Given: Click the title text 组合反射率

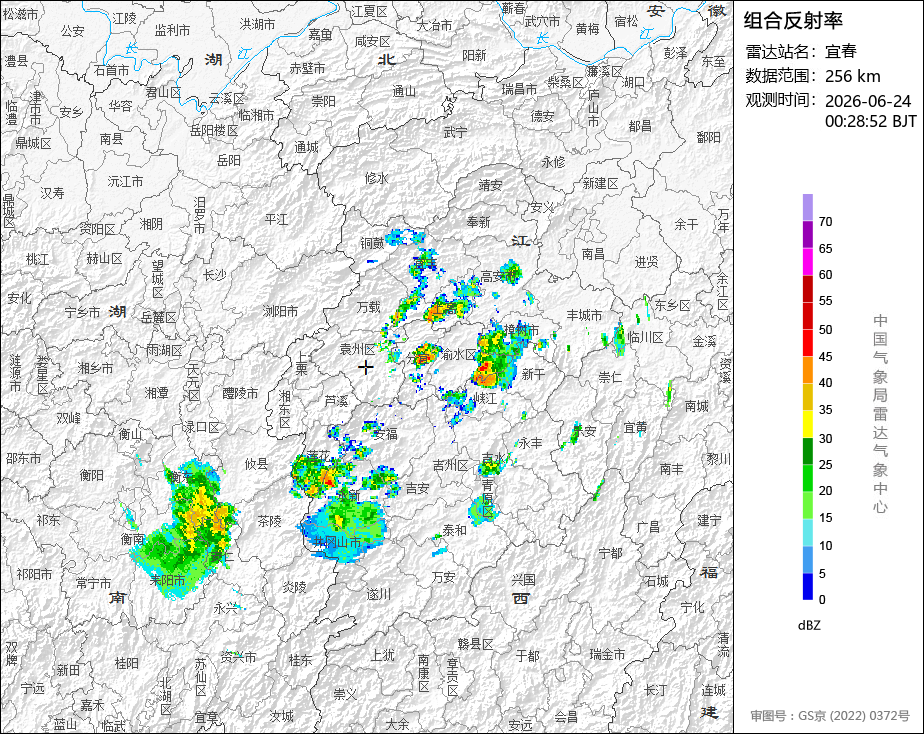Looking at the screenshot, I should coord(793,21).
